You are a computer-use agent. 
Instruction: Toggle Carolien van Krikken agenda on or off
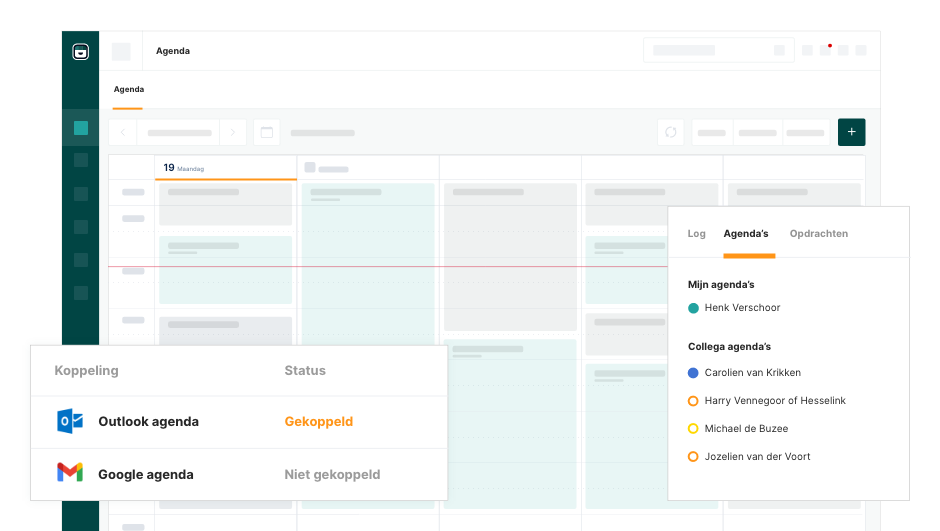[x=693, y=373]
